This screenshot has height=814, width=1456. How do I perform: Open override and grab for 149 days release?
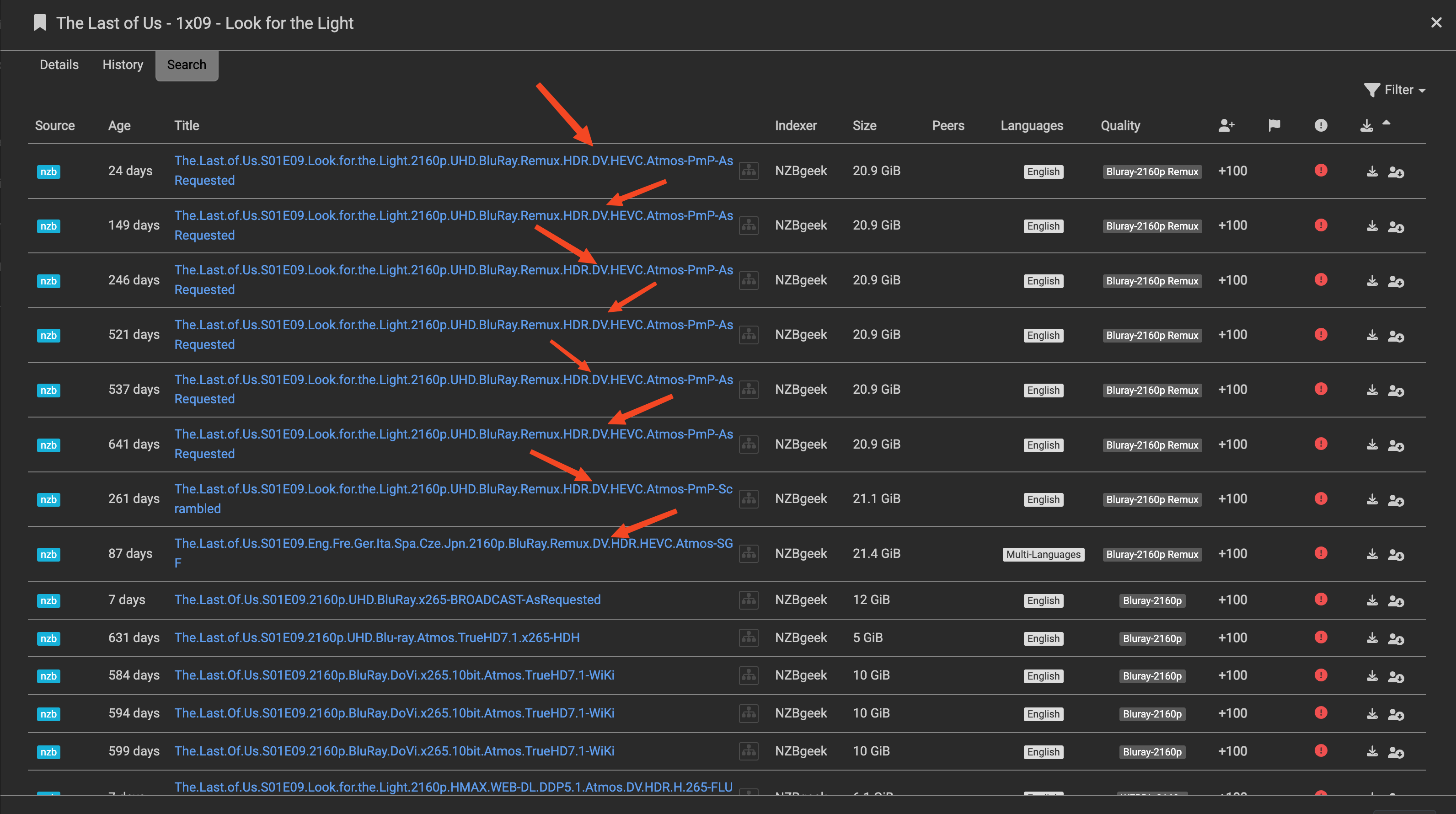(1396, 227)
